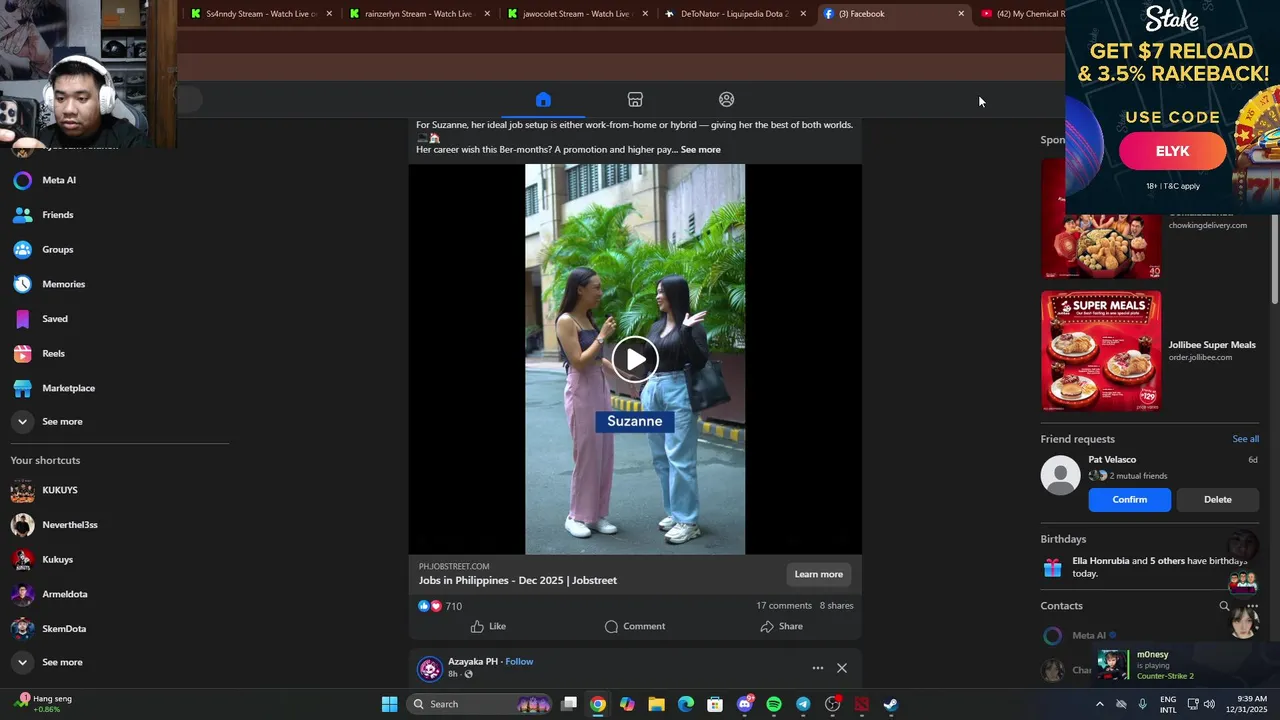Open Steam from taskbar
The width and height of the screenshot is (1280, 720).
pos(891,704)
